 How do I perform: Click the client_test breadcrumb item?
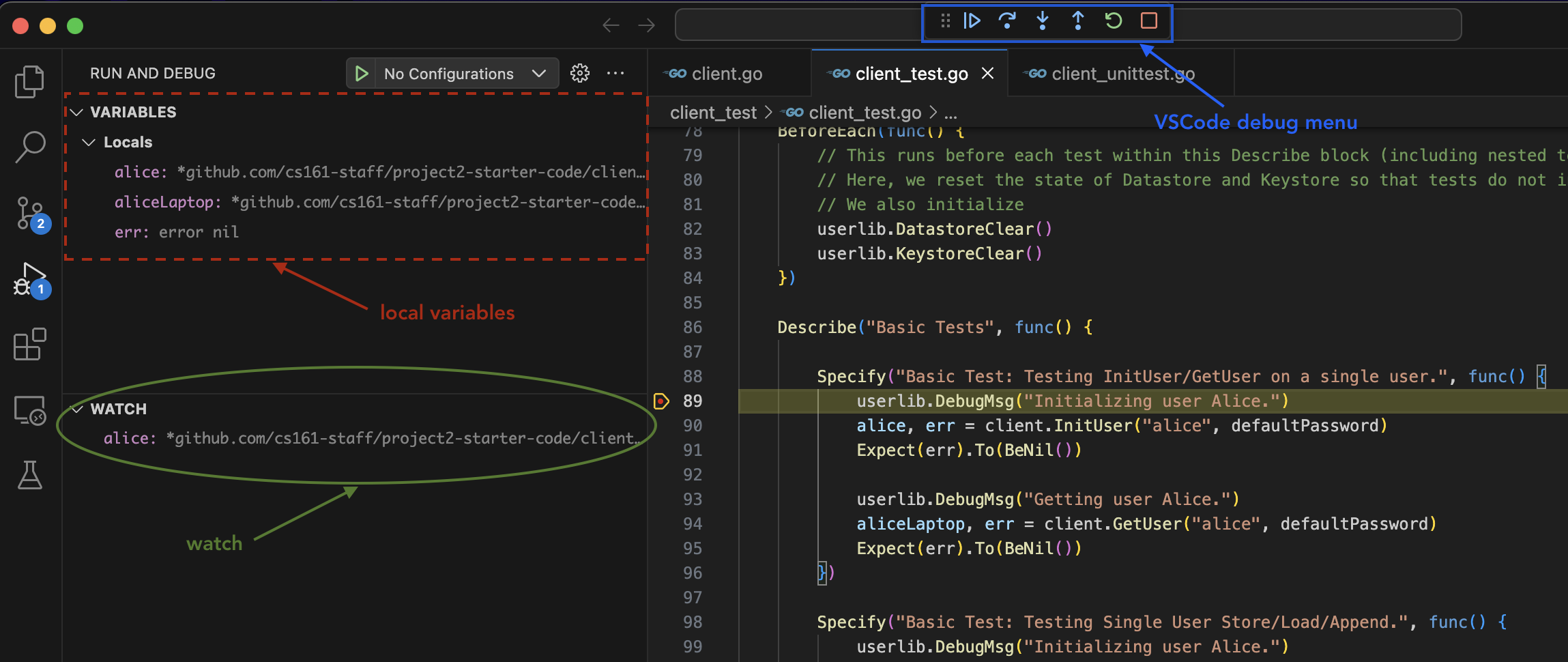click(x=712, y=112)
